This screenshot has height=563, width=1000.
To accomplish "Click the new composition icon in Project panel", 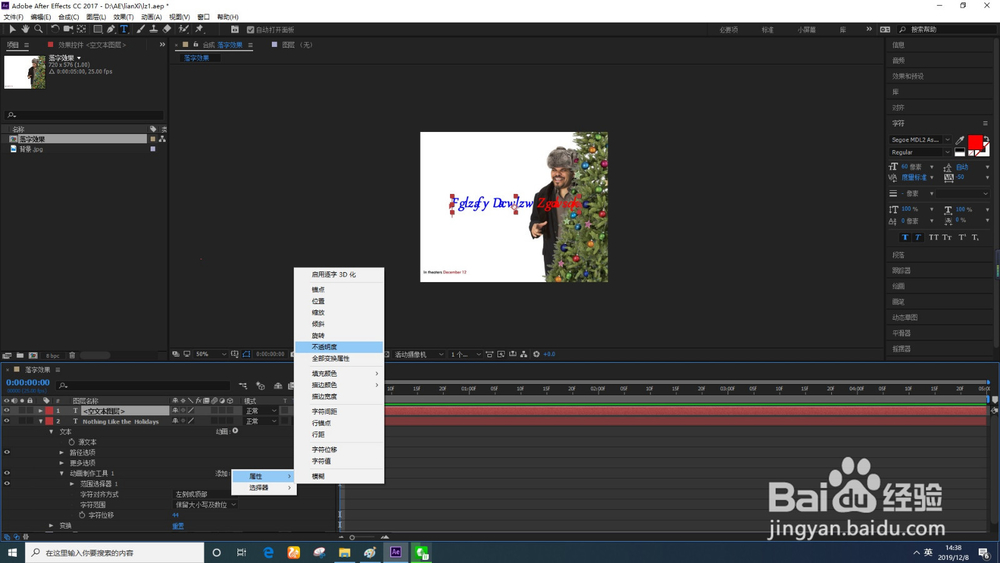I will [33, 355].
